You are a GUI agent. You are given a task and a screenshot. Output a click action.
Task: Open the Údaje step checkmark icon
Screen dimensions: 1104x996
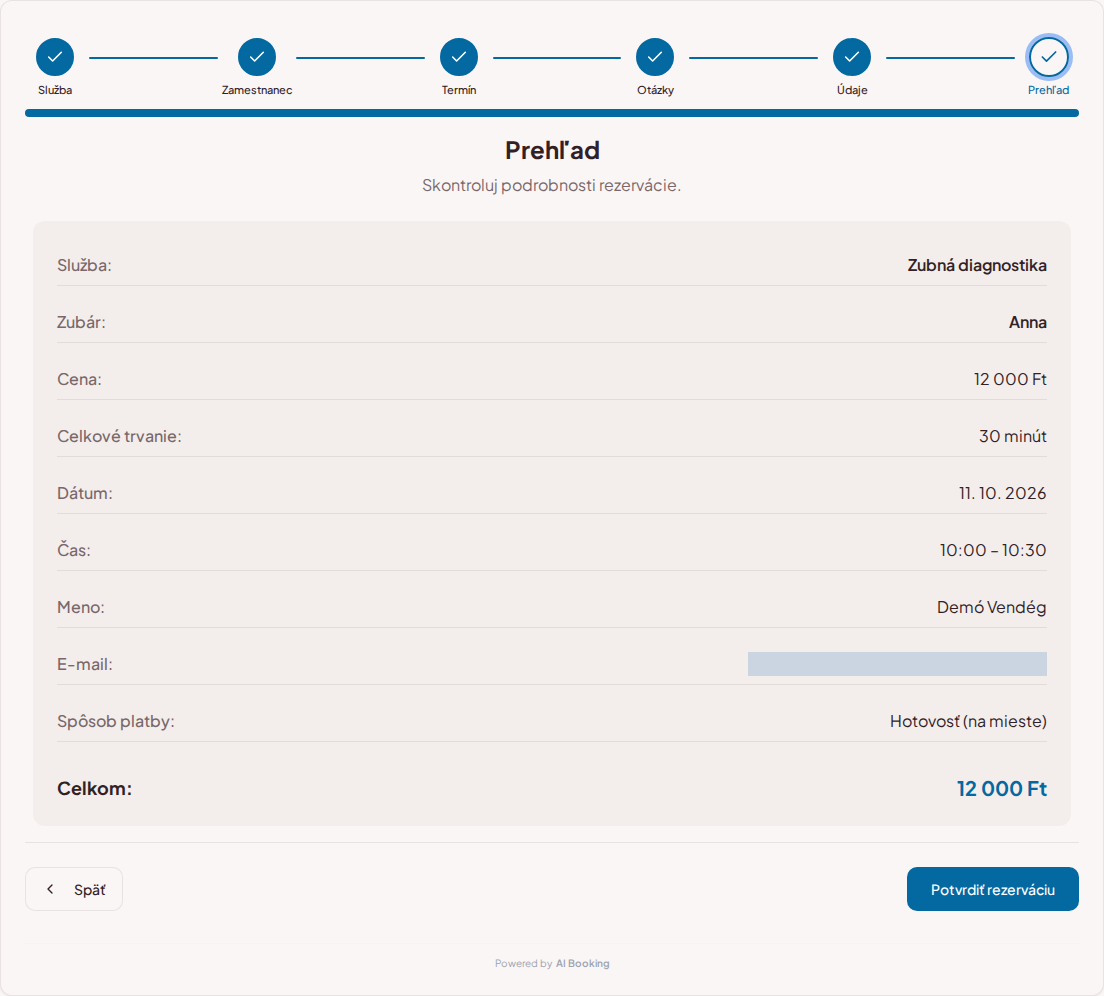tap(852, 57)
